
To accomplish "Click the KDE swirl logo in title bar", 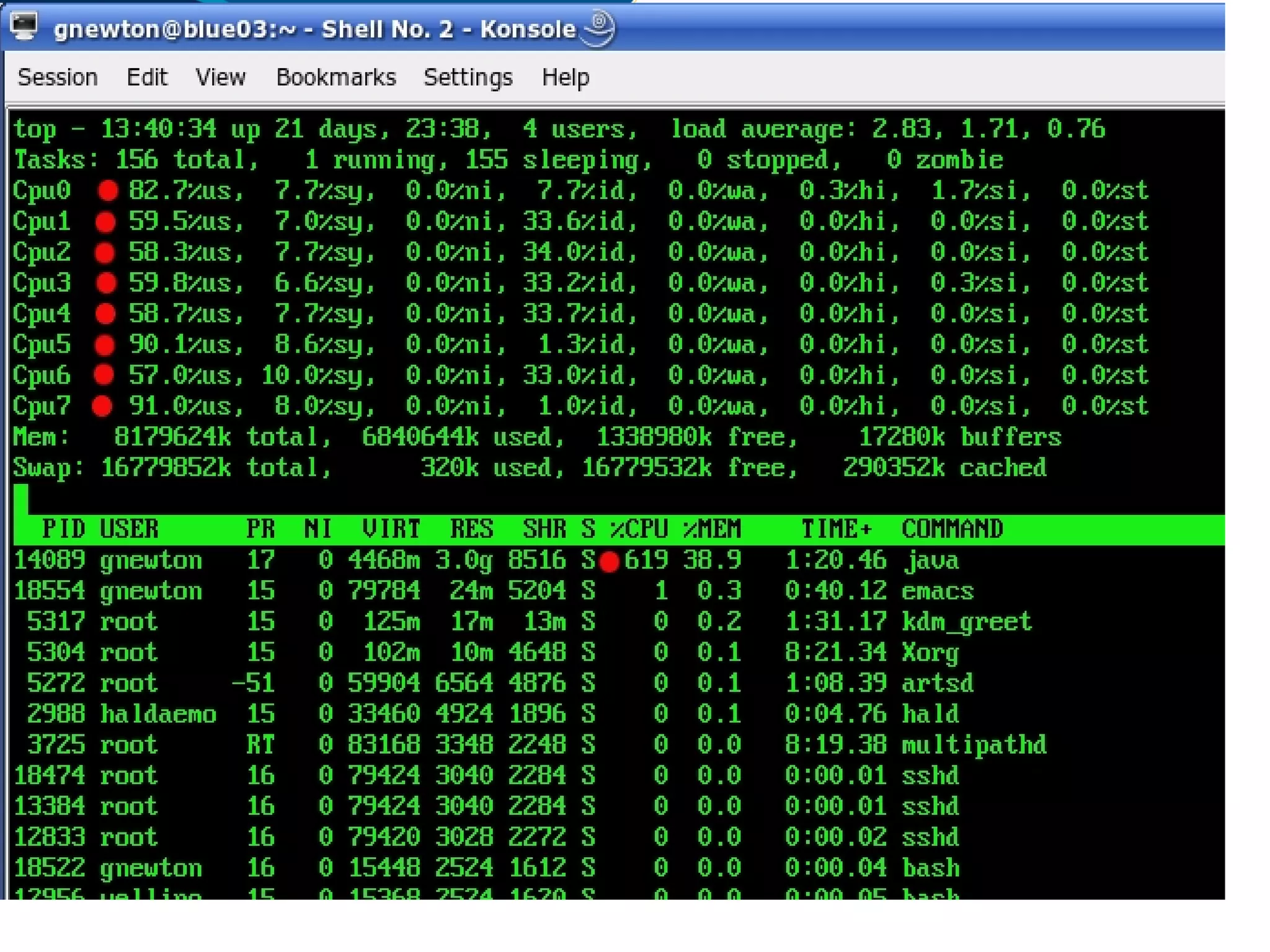I will pyautogui.click(x=598, y=28).
